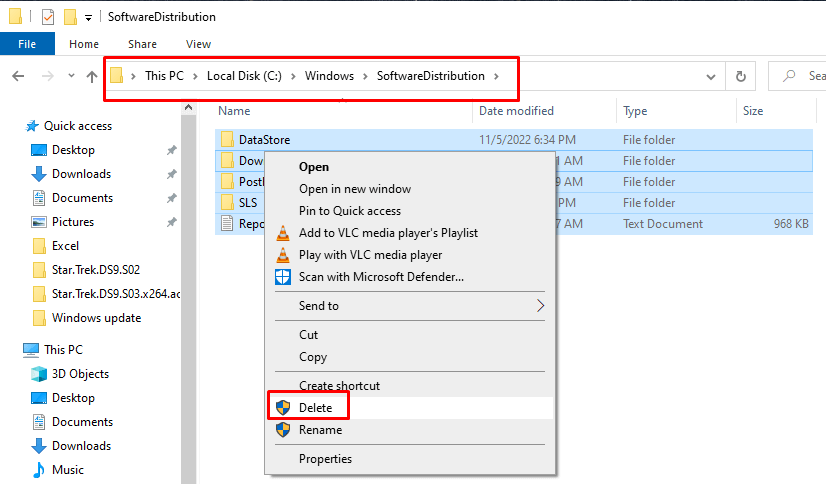Click the Up one level arrow
The height and width of the screenshot is (484, 826).
point(93,76)
